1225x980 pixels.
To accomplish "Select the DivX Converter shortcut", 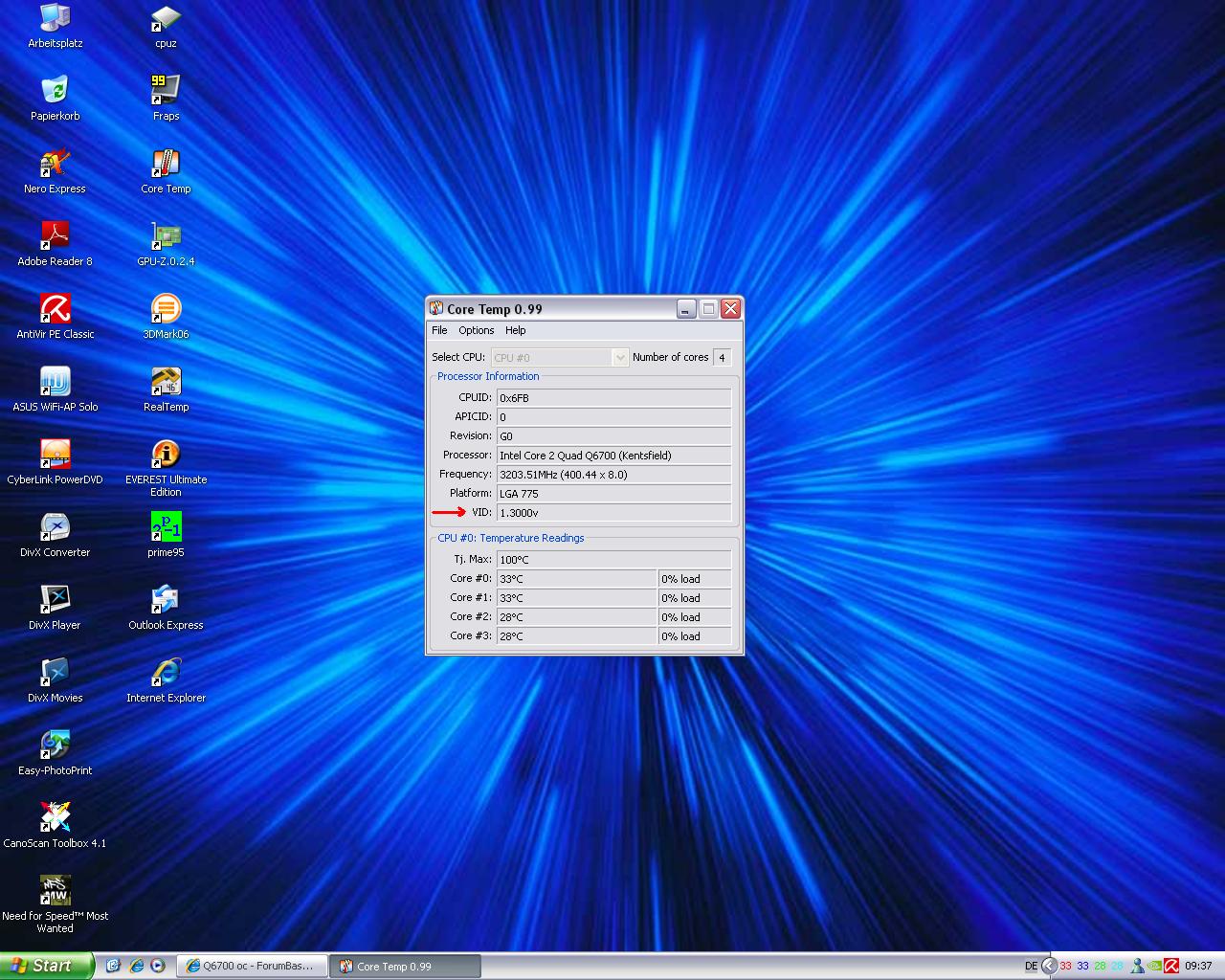I will click(55, 535).
